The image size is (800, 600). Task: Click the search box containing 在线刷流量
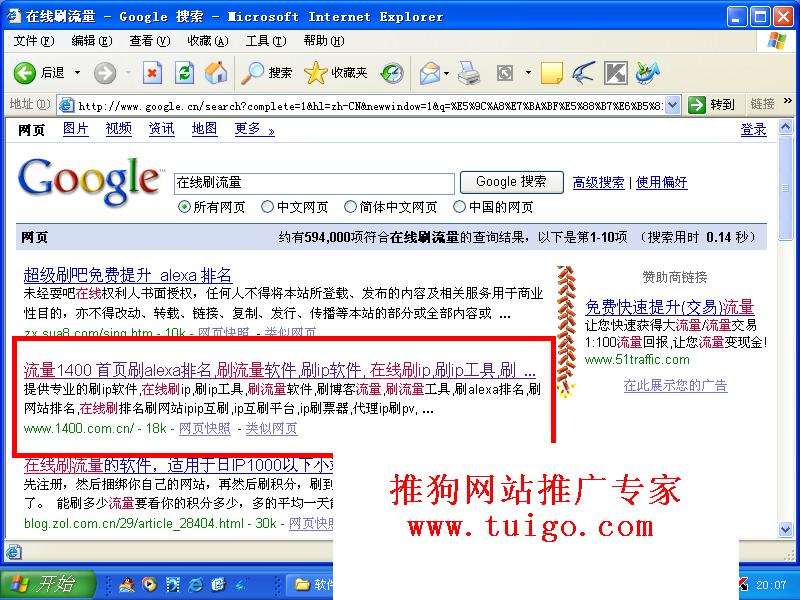[314, 183]
